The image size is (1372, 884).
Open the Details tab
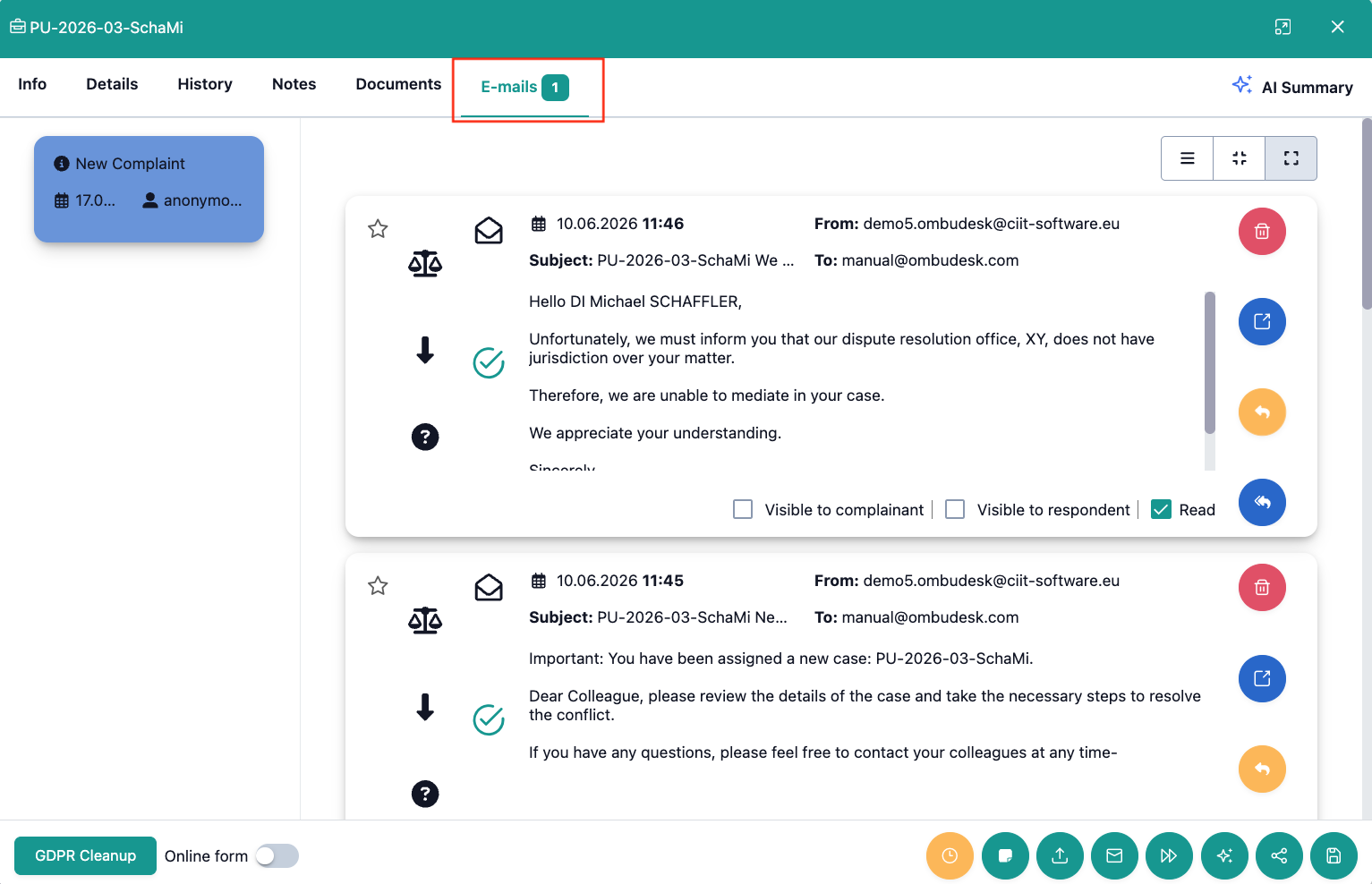112,84
